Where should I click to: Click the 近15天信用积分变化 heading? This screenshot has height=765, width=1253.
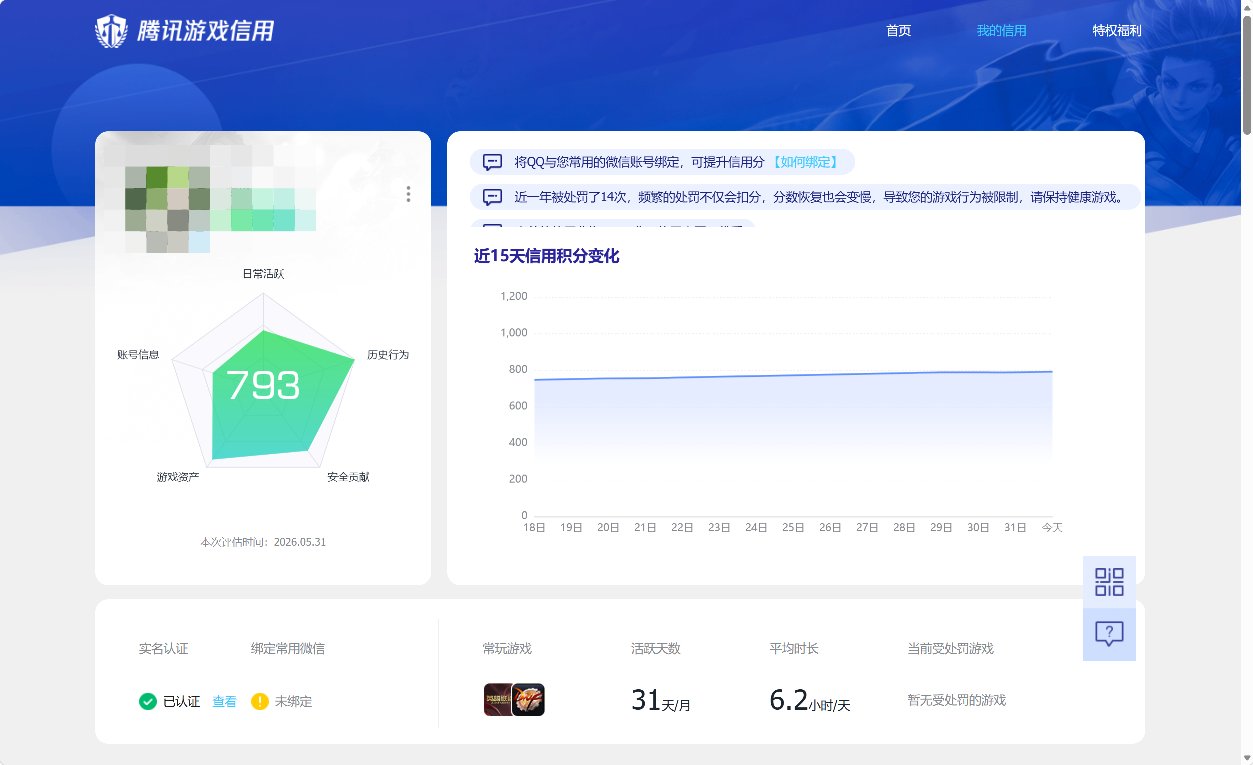point(547,256)
